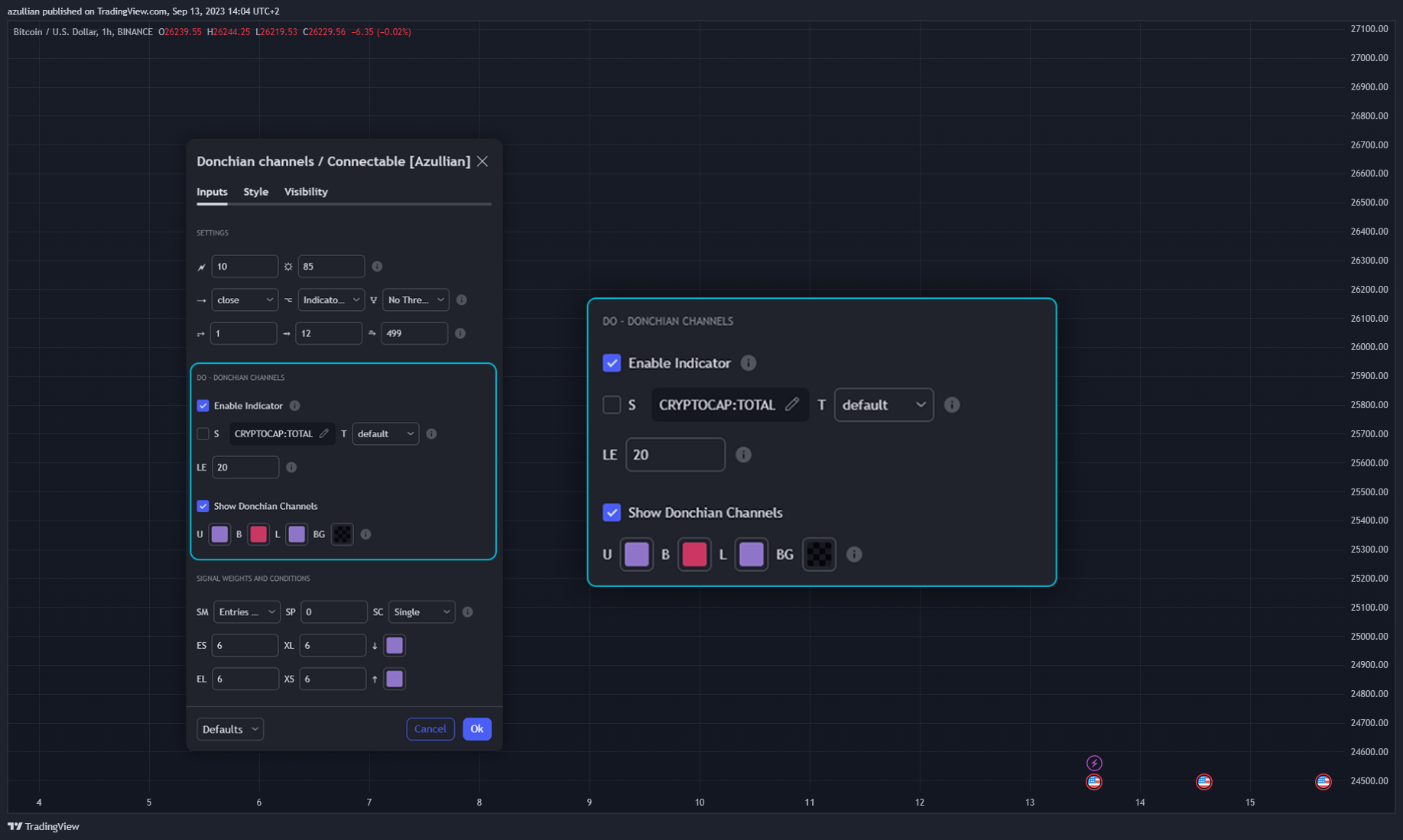This screenshot has width=1403, height=840.
Task: Open info icon next to the 85 field
Action: coord(377,267)
